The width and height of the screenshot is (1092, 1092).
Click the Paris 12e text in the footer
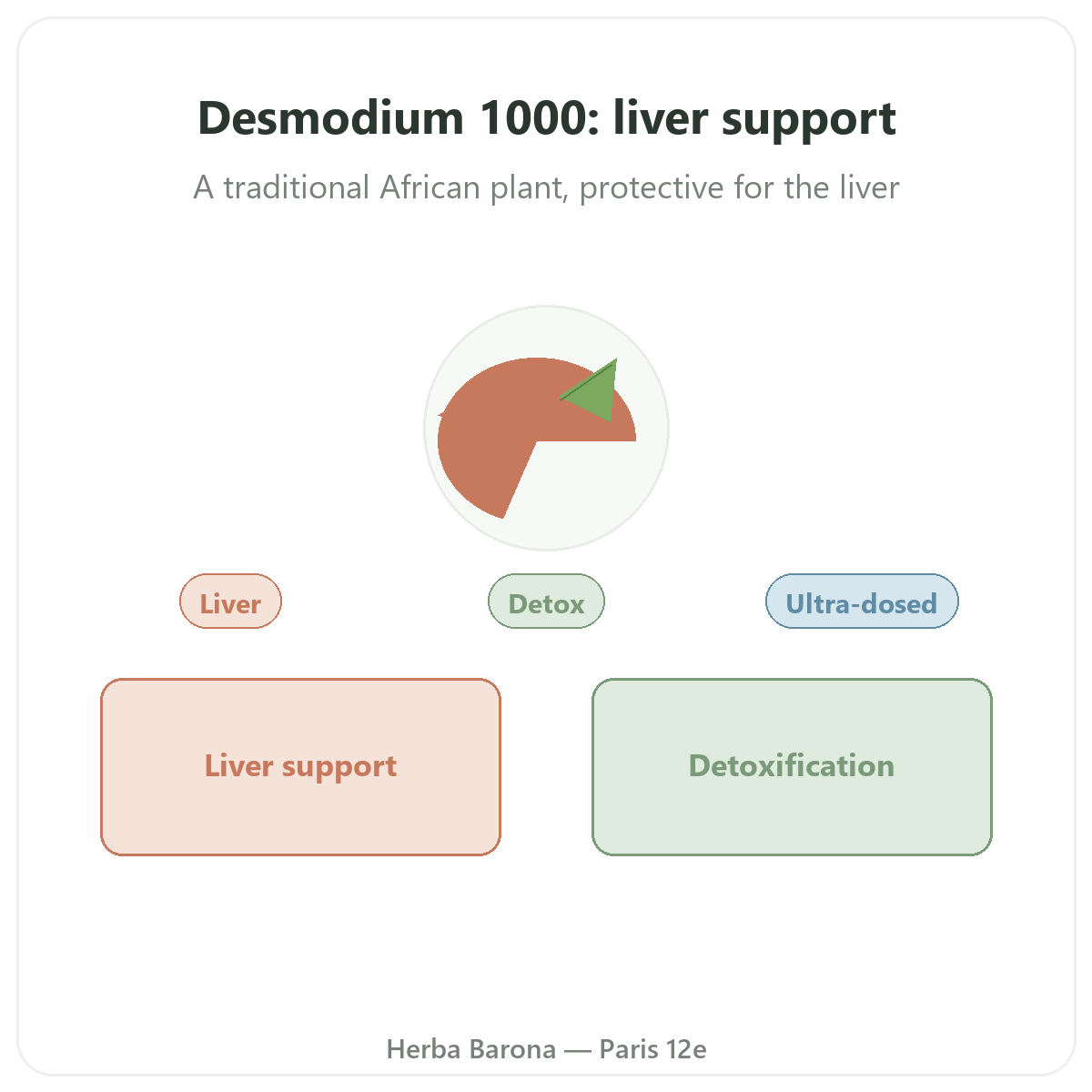[x=653, y=1049]
